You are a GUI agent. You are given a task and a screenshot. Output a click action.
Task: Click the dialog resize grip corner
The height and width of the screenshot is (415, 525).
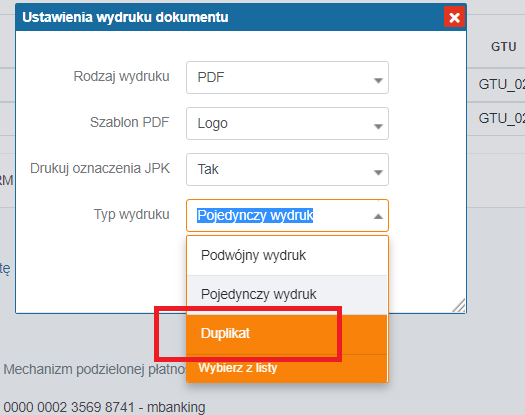(x=459, y=305)
